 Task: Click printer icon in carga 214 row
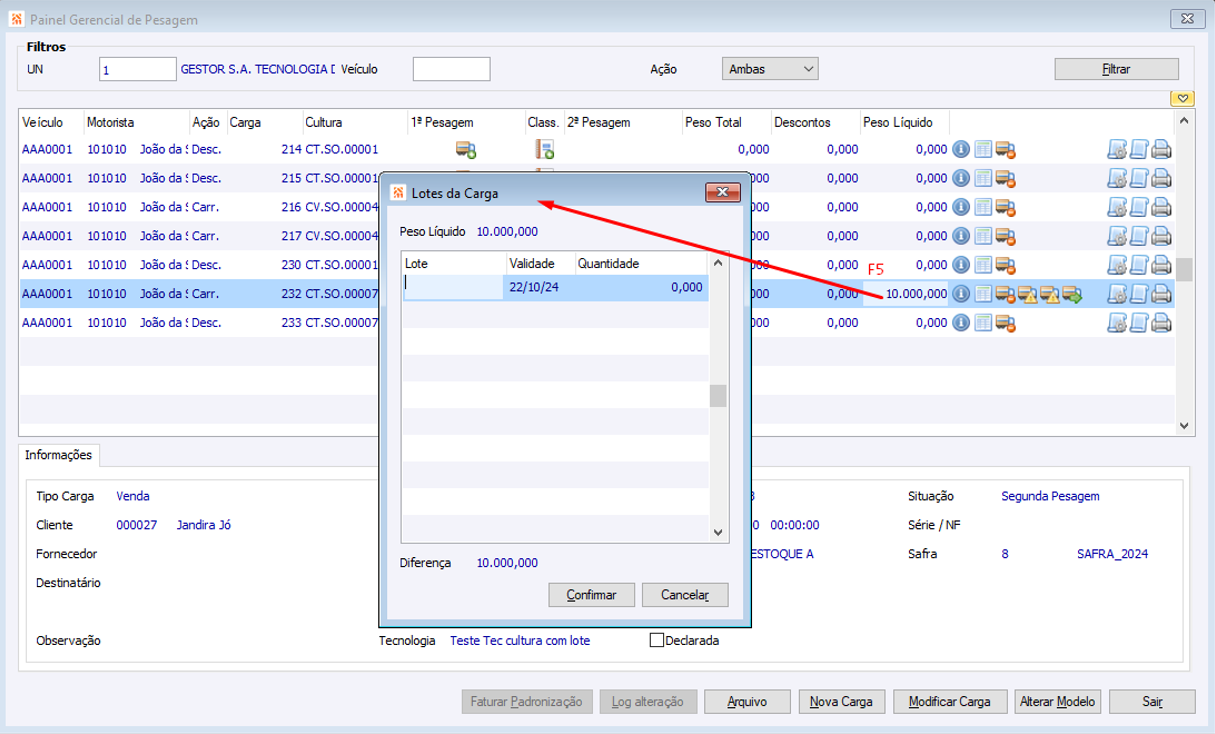[x=1161, y=150]
